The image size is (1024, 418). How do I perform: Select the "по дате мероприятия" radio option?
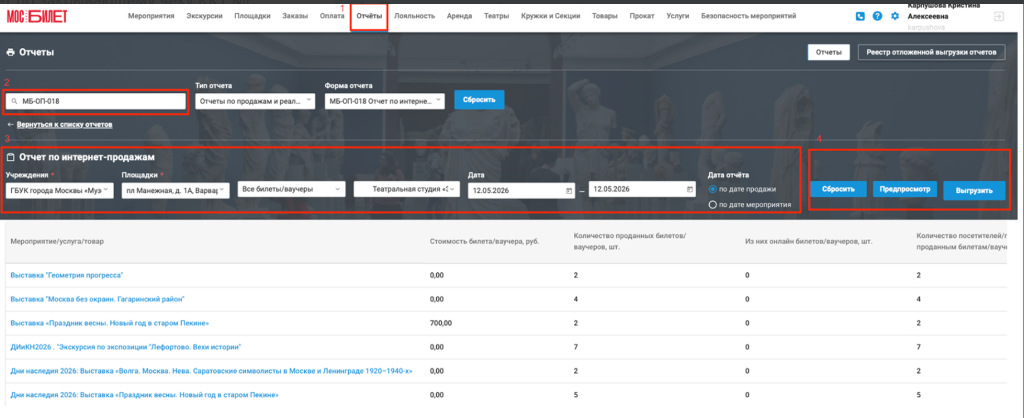[x=712, y=205]
